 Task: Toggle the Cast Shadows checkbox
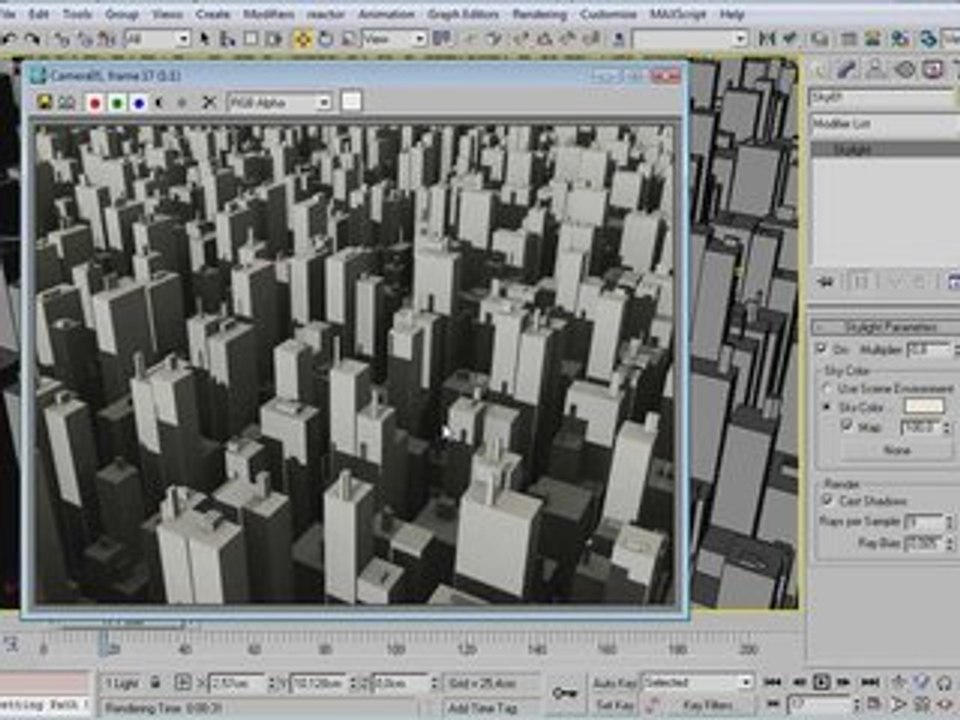(x=827, y=500)
